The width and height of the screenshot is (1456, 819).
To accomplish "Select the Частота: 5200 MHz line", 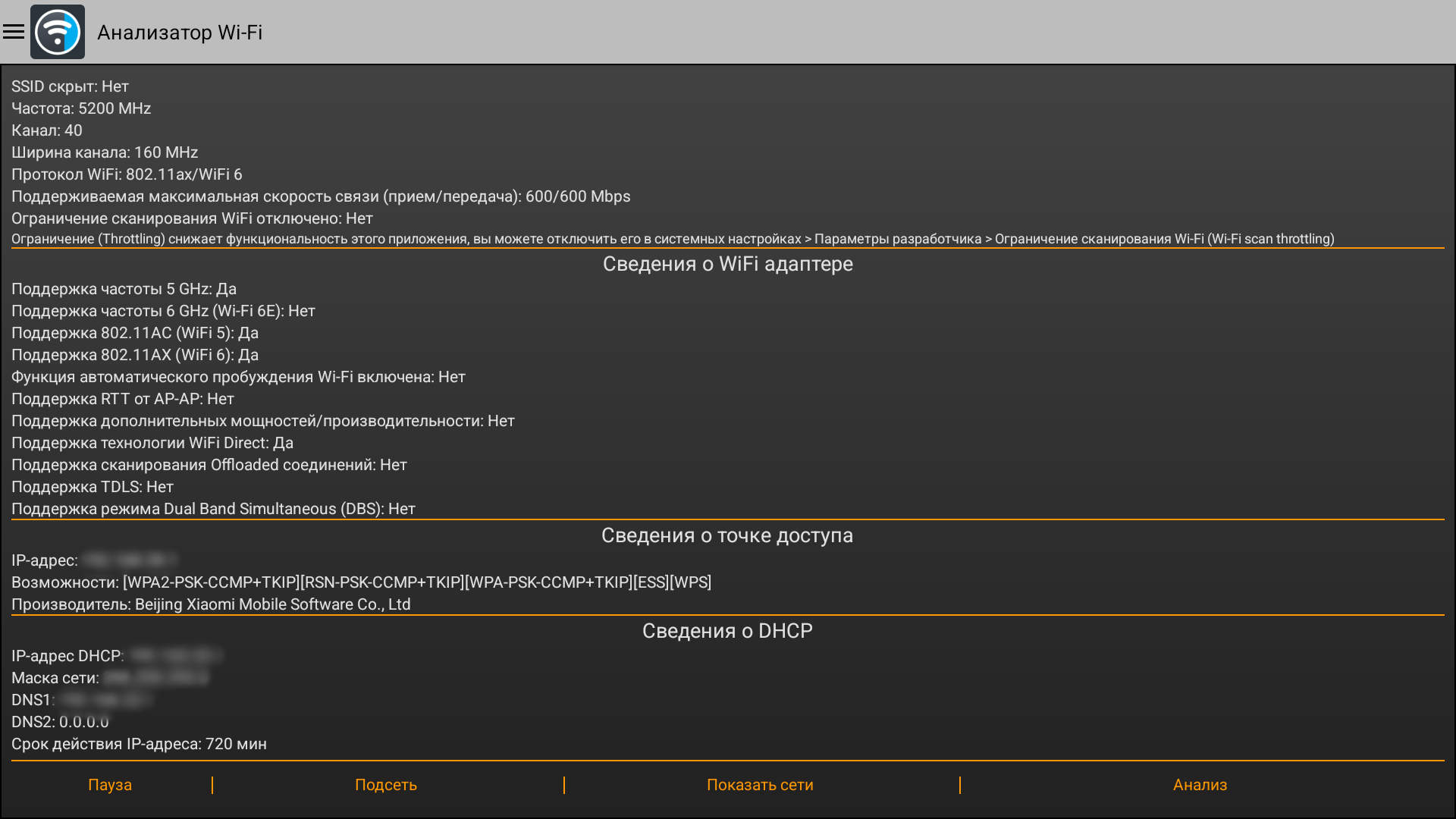I will (81, 108).
